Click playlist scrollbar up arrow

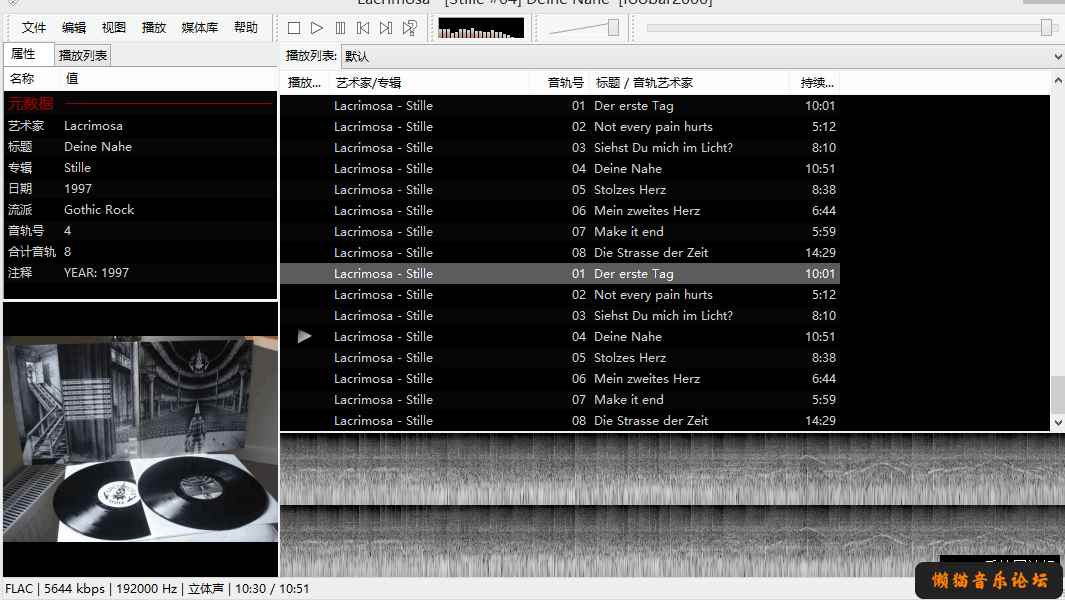(x=1058, y=81)
